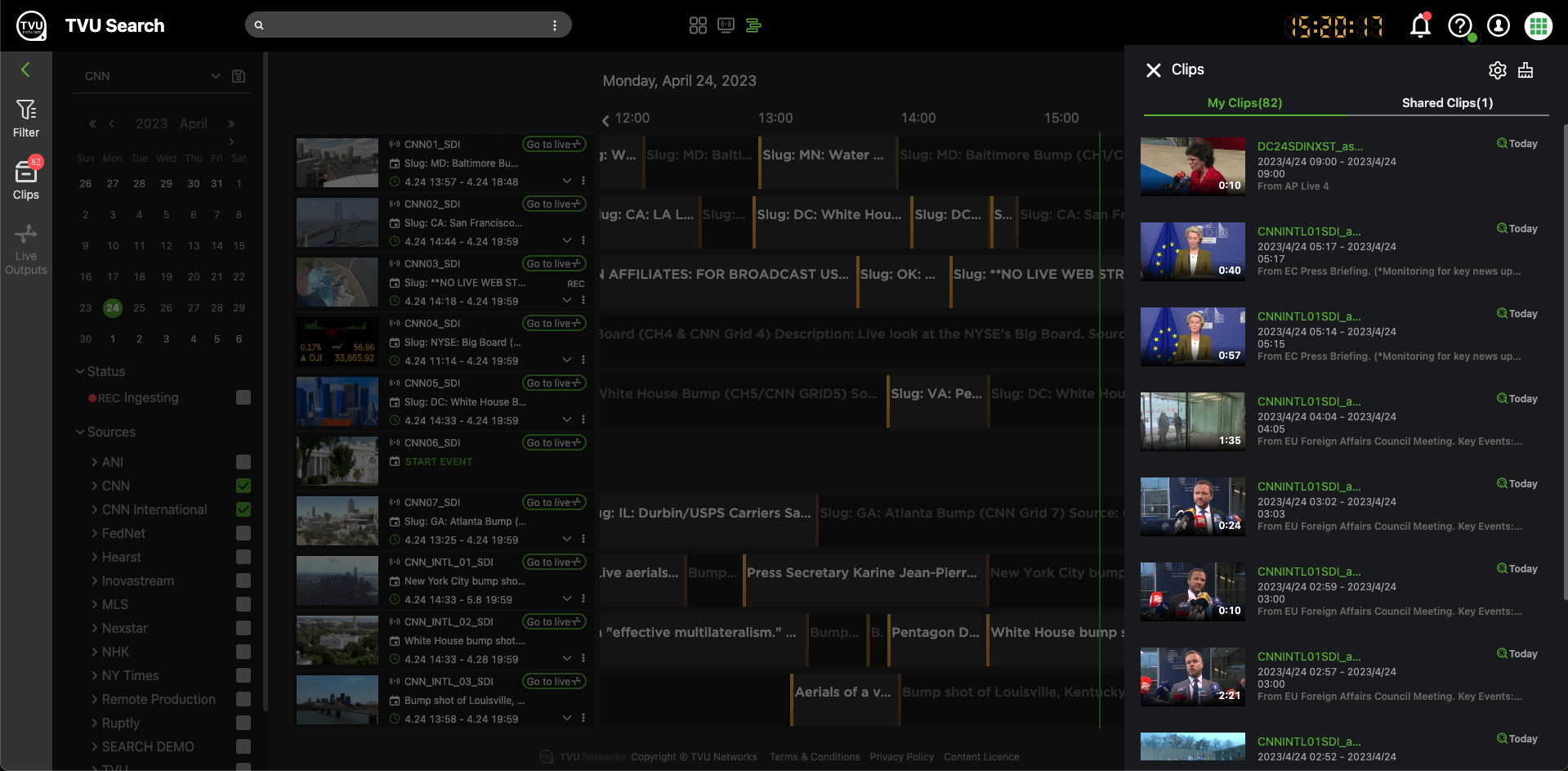
Task: Select April 25 in the calendar
Action: (x=140, y=308)
